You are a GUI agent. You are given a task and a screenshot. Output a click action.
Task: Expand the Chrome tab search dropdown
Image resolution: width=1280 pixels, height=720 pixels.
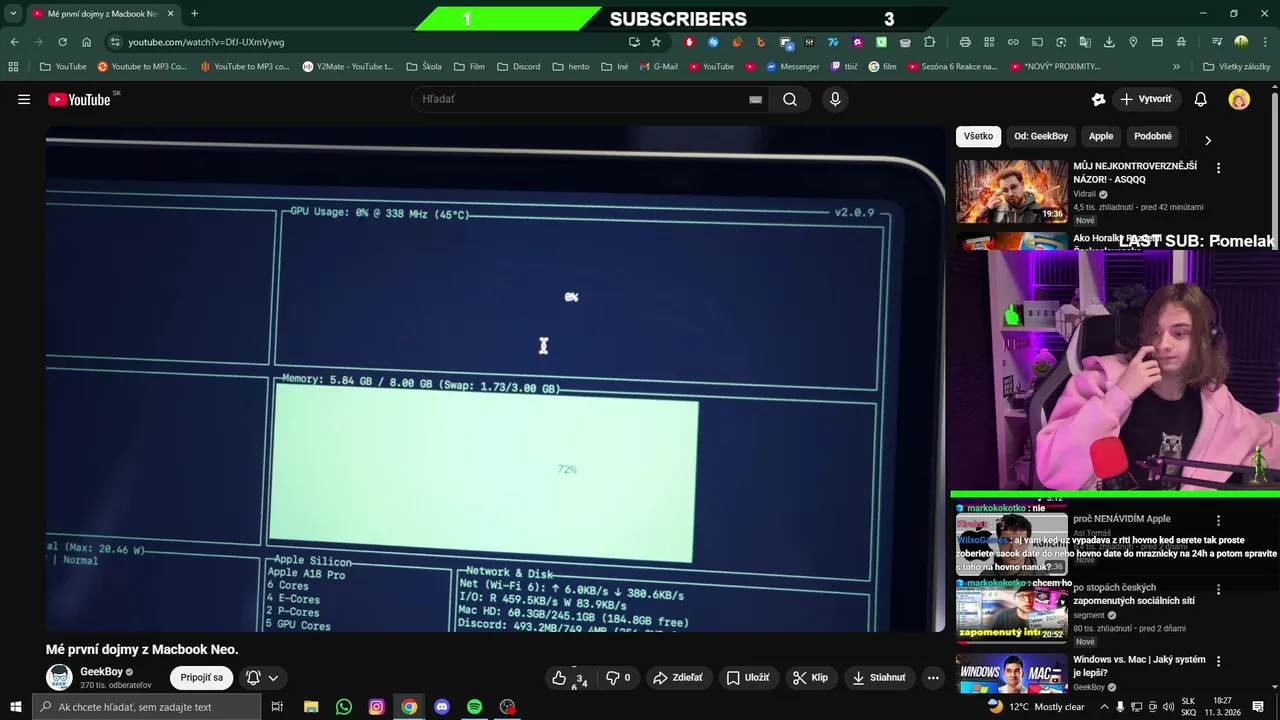(x=13, y=14)
